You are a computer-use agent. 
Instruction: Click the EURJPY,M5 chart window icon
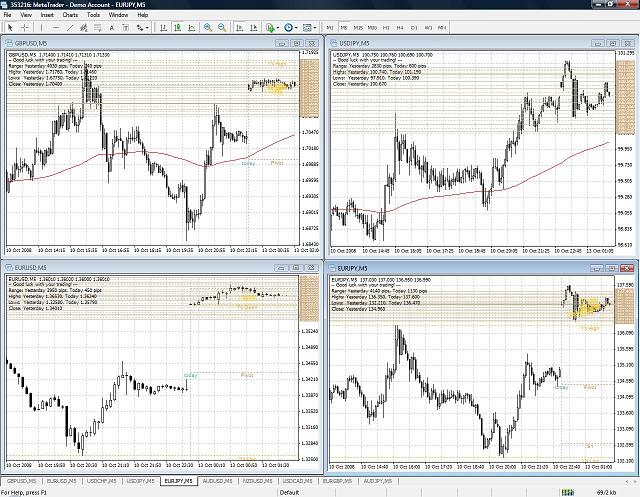333,268
